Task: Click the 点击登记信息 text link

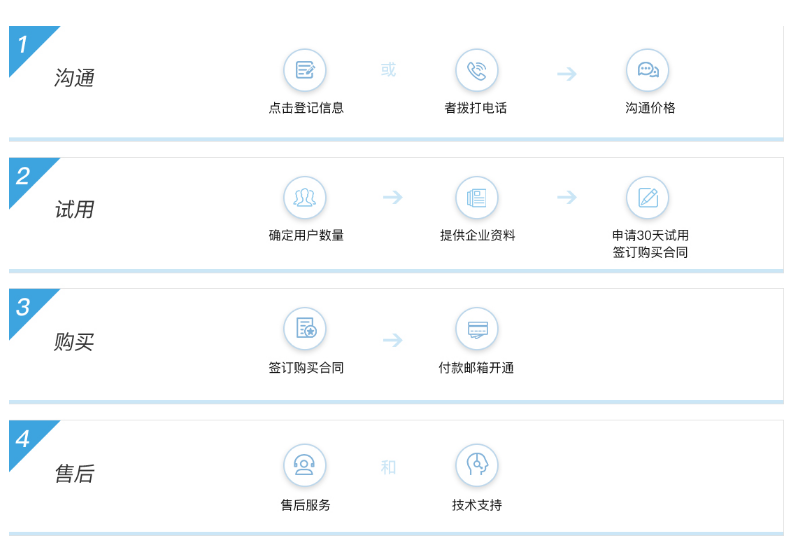Action: 306,108
